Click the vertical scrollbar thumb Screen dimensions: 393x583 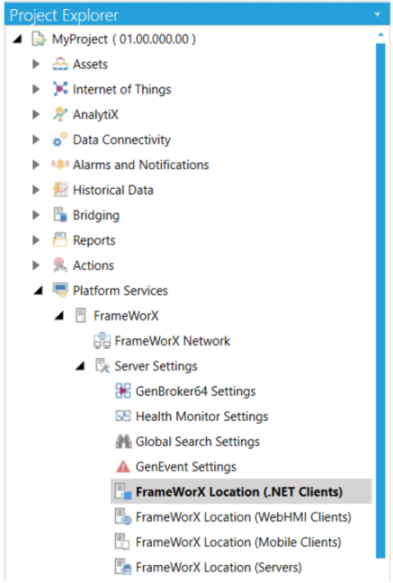380,301
